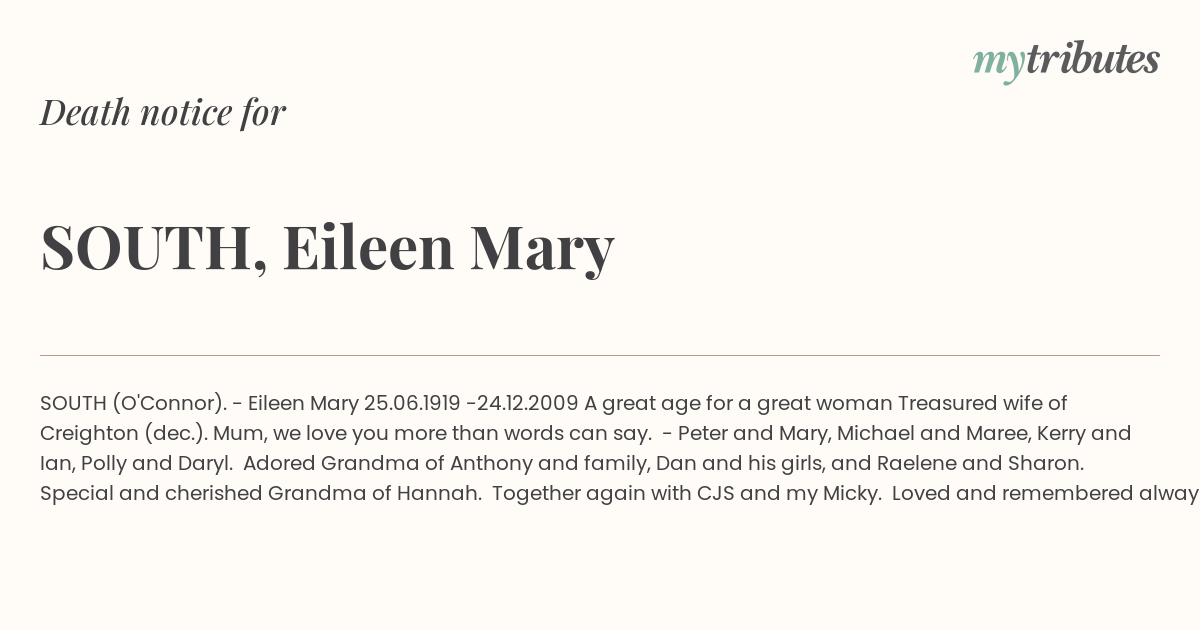Screen dimensions: 1200x630
Task: Click the word "SOUTH," in the heading
Action: [154, 248]
